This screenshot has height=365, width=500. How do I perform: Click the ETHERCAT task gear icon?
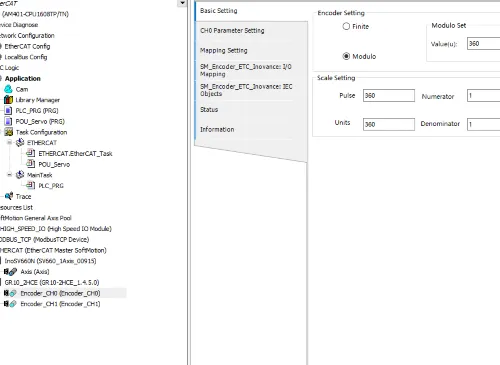pos(20,142)
